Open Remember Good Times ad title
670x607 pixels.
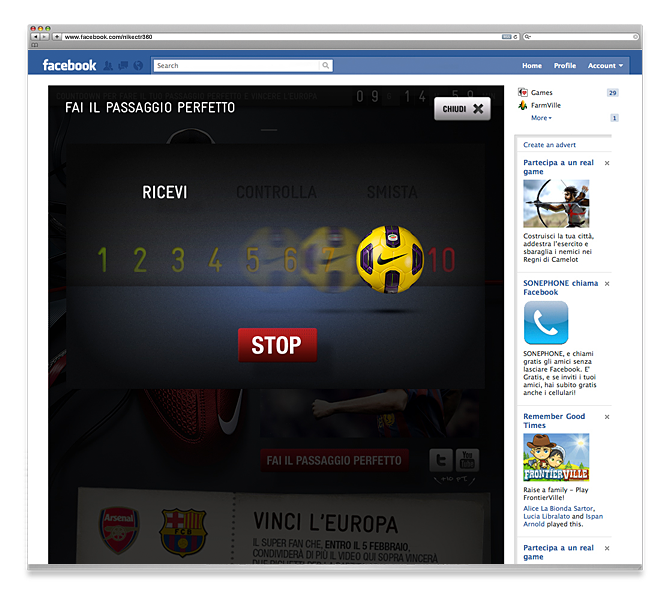(x=554, y=421)
